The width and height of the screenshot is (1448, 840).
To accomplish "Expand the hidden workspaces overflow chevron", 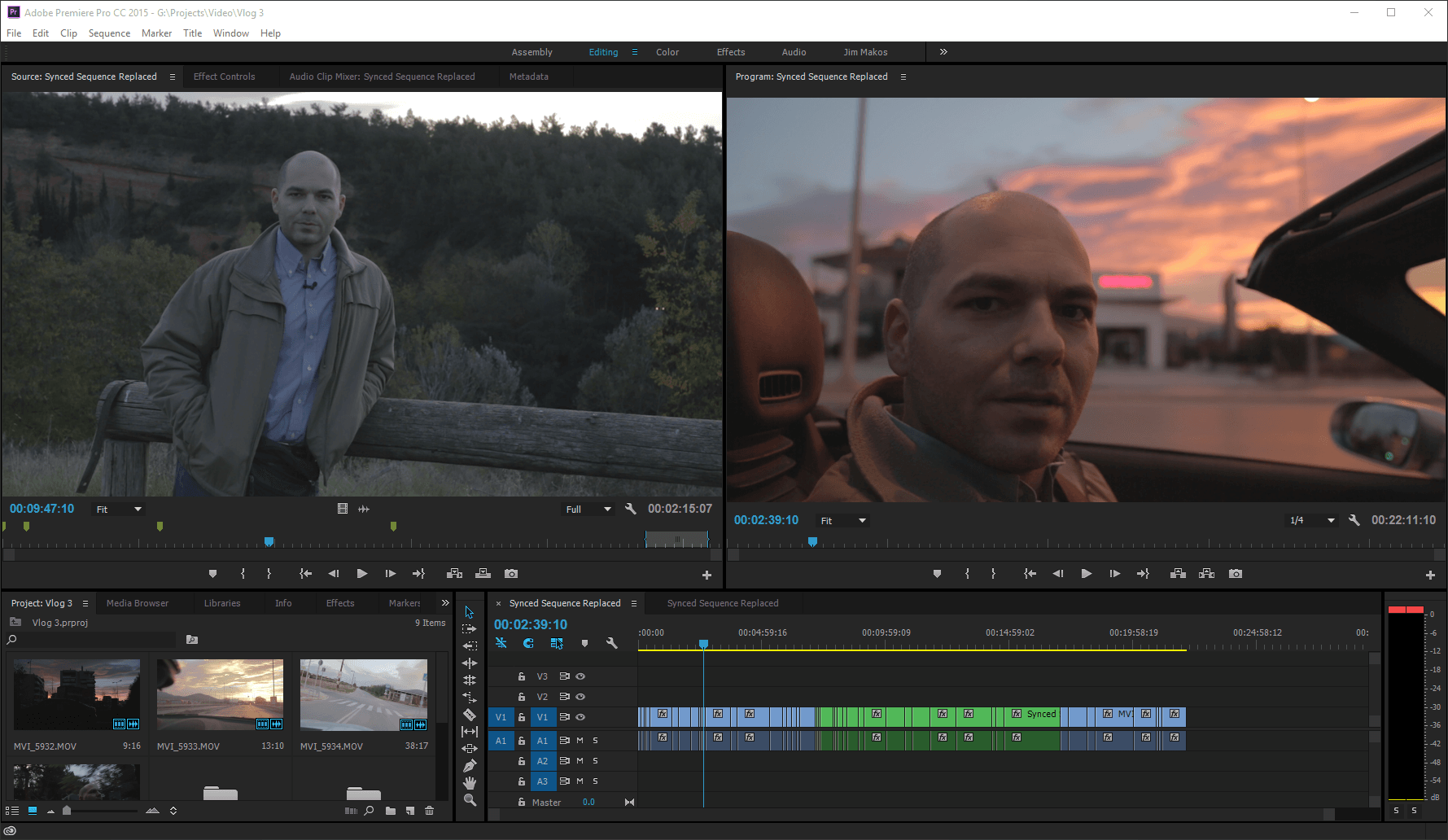I will pyautogui.click(x=943, y=52).
